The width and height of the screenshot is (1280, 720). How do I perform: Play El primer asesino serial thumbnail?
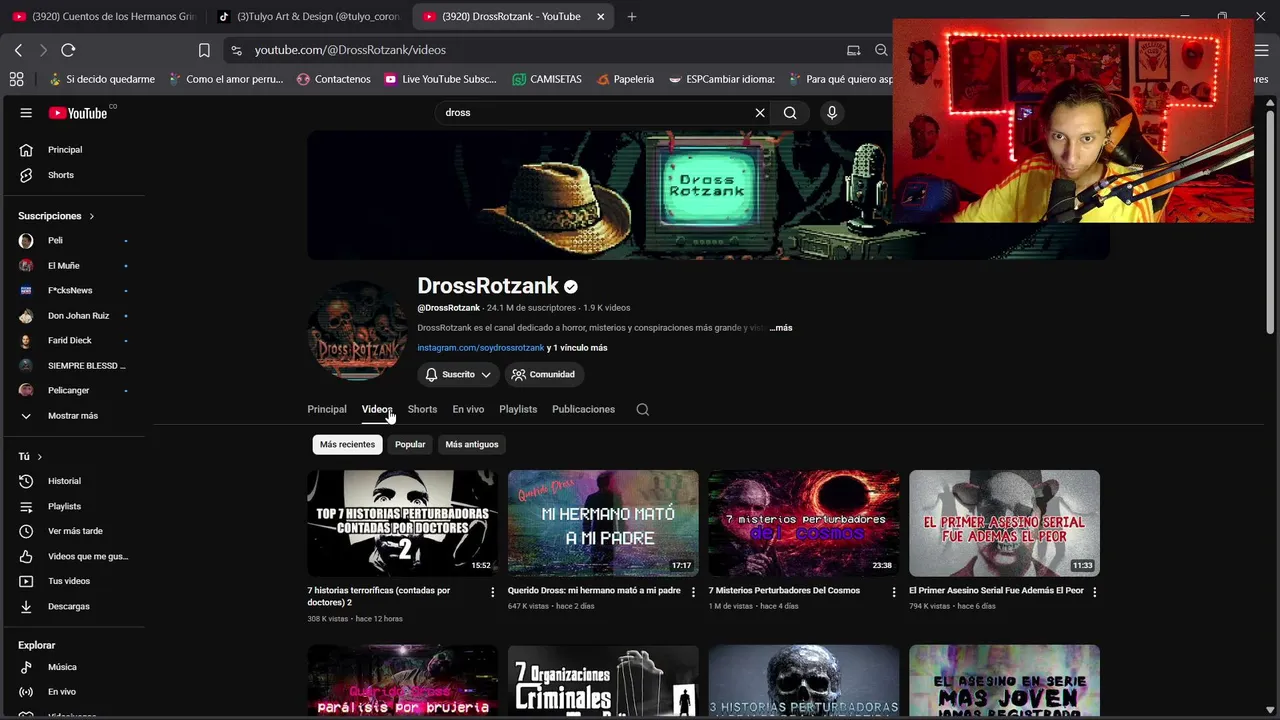[1004, 523]
